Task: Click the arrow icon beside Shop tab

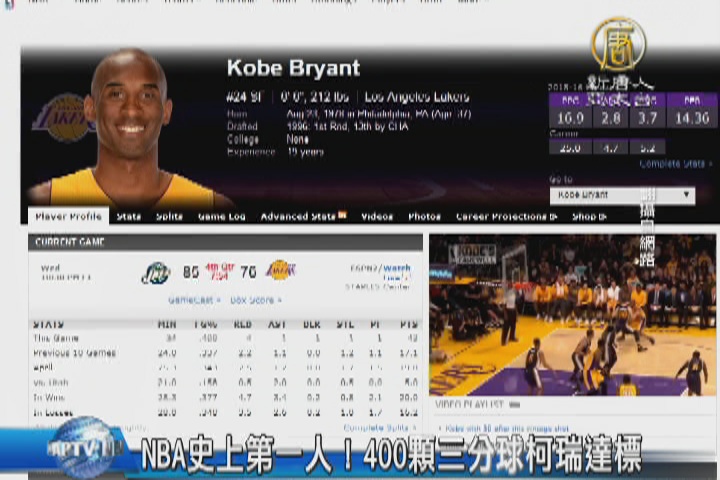Action: (x=602, y=216)
